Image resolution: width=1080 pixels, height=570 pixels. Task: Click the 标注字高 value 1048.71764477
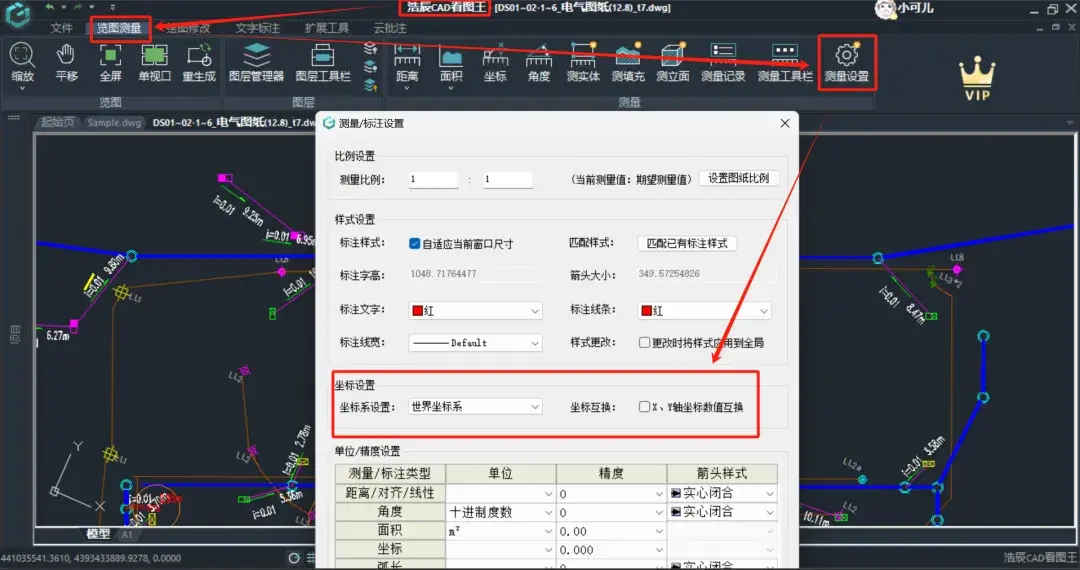click(x=475, y=274)
